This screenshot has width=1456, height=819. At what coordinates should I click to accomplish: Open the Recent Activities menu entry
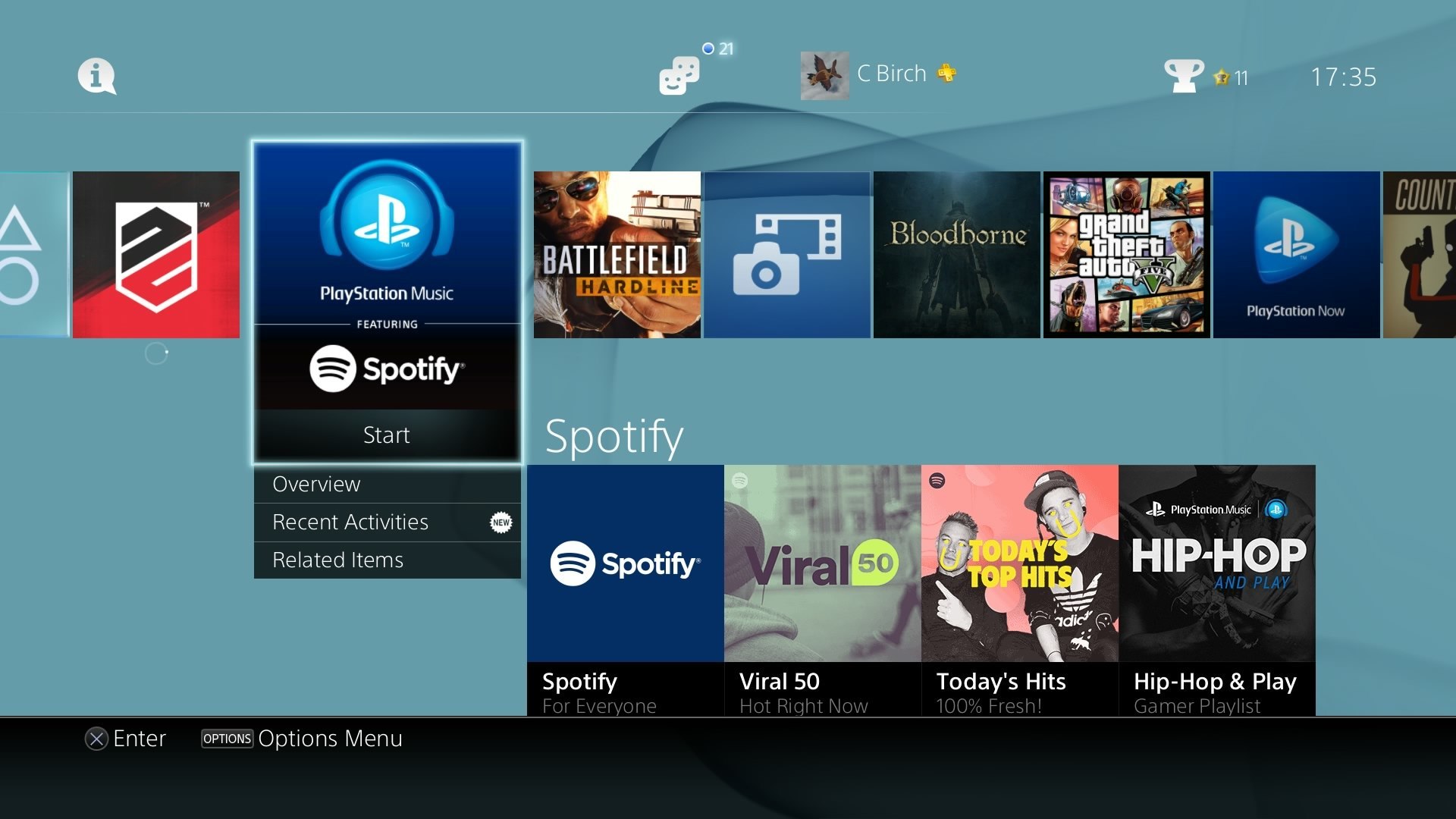tap(388, 522)
